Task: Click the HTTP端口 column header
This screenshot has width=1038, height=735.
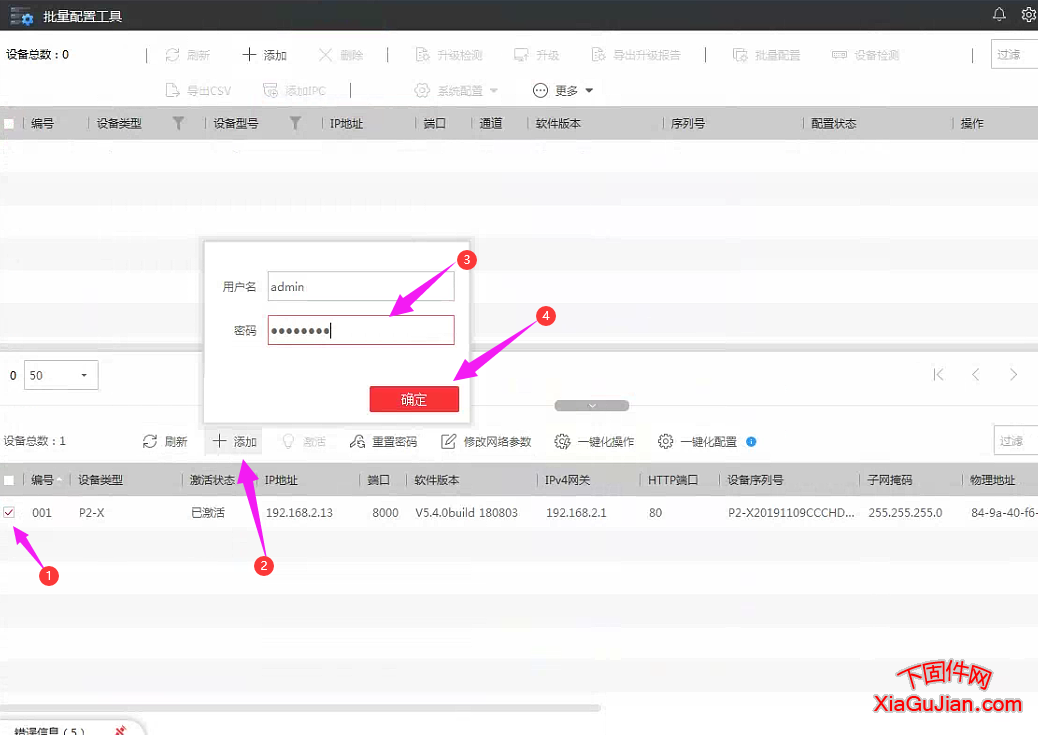Action: click(x=673, y=480)
